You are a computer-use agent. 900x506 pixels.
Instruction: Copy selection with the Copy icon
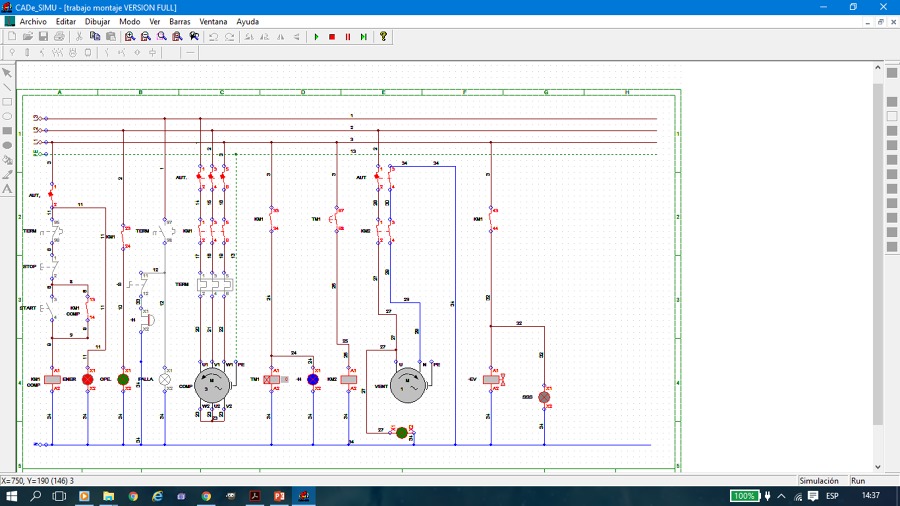click(x=95, y=37)
